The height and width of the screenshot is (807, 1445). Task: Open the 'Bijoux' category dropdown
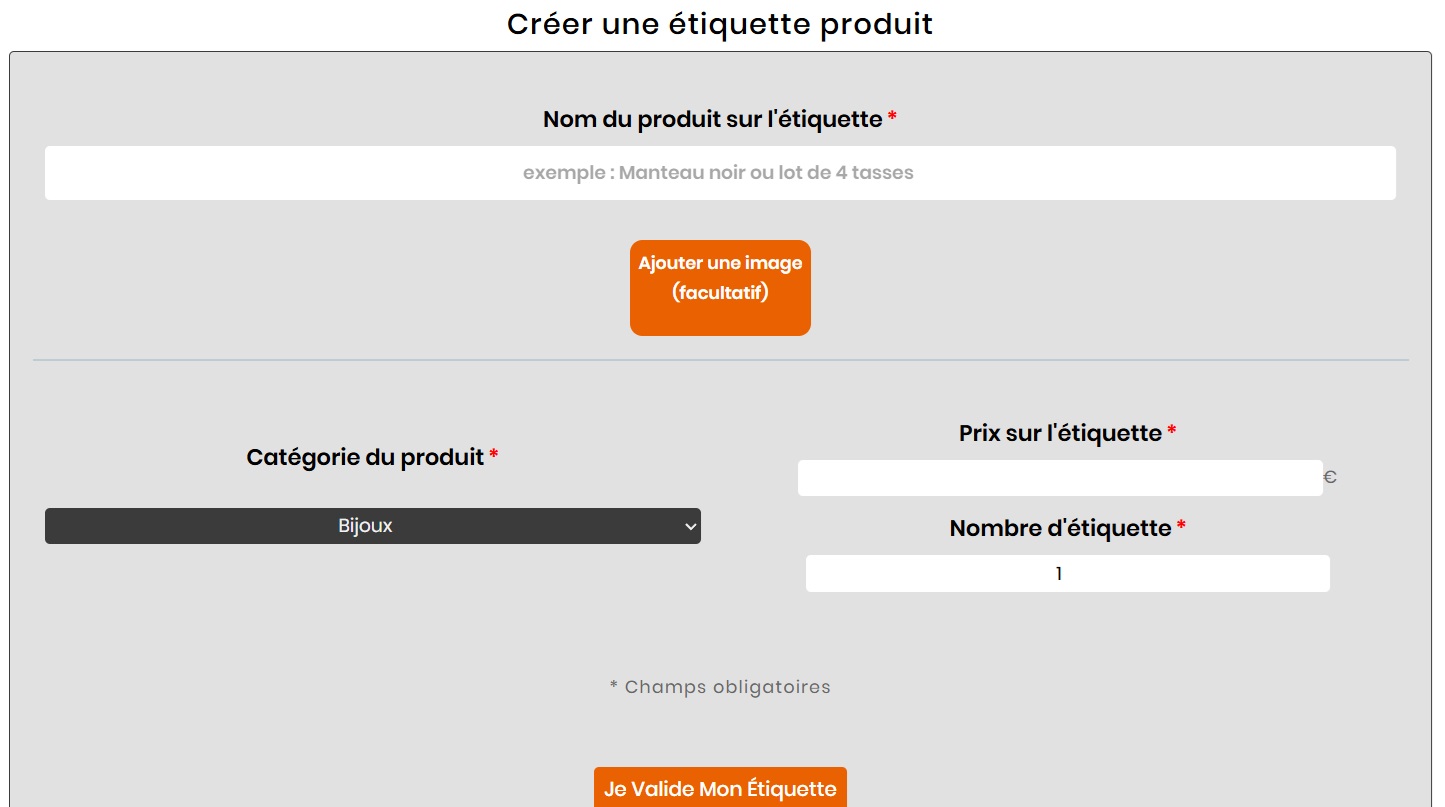pos(373,526)
